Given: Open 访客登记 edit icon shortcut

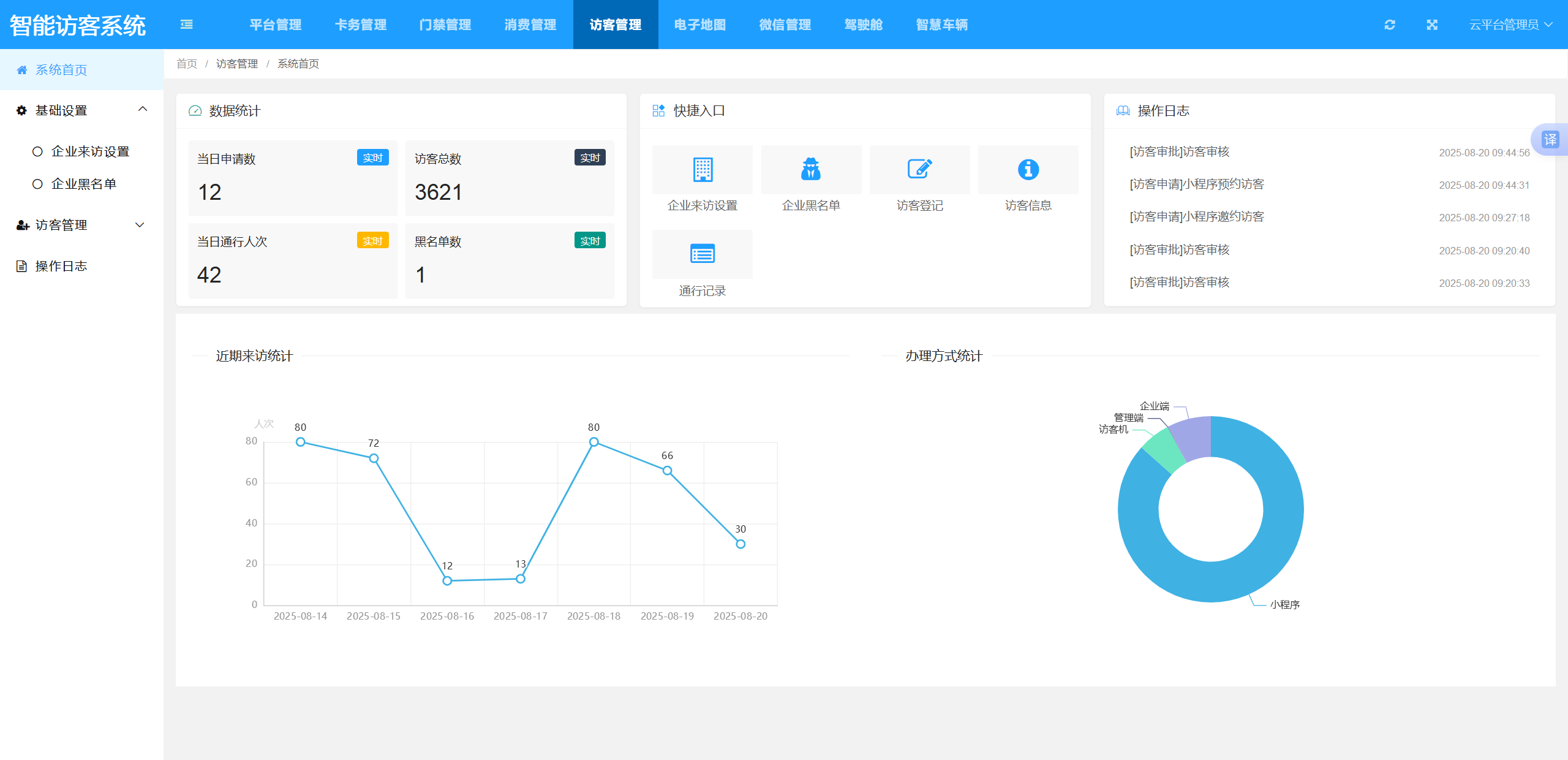Looking at the screenshot, I should coord(919,170).
